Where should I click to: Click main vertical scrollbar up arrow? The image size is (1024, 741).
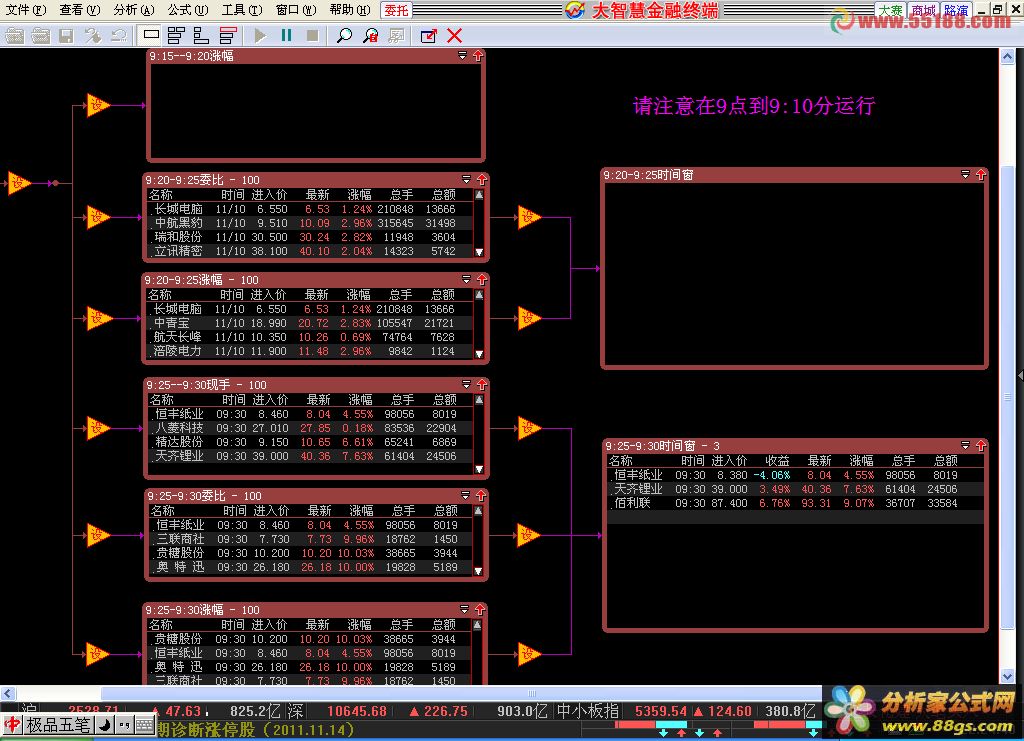coord(1007,57)
